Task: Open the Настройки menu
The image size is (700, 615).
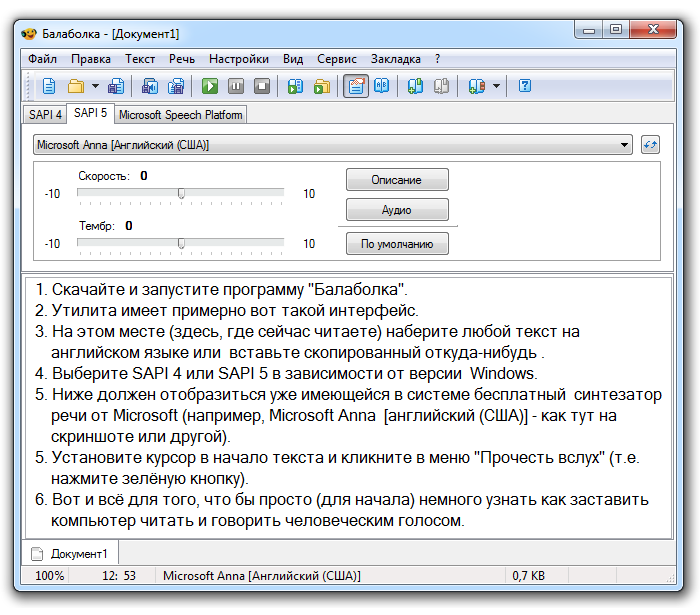Action: pyautogui.click(x=239, y=59)
